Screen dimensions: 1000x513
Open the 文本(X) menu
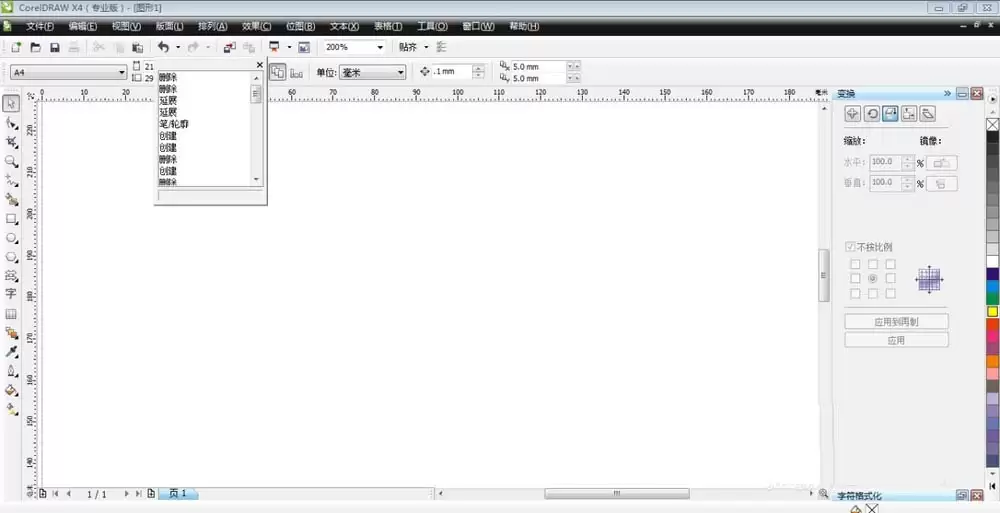tap(344, 26)
